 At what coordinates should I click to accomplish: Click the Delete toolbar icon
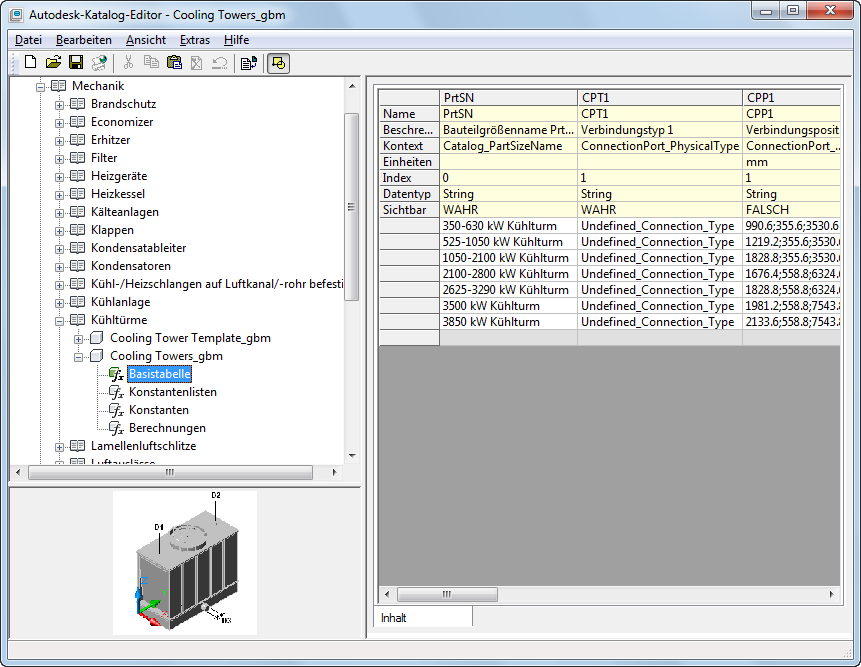pos(197,63)
